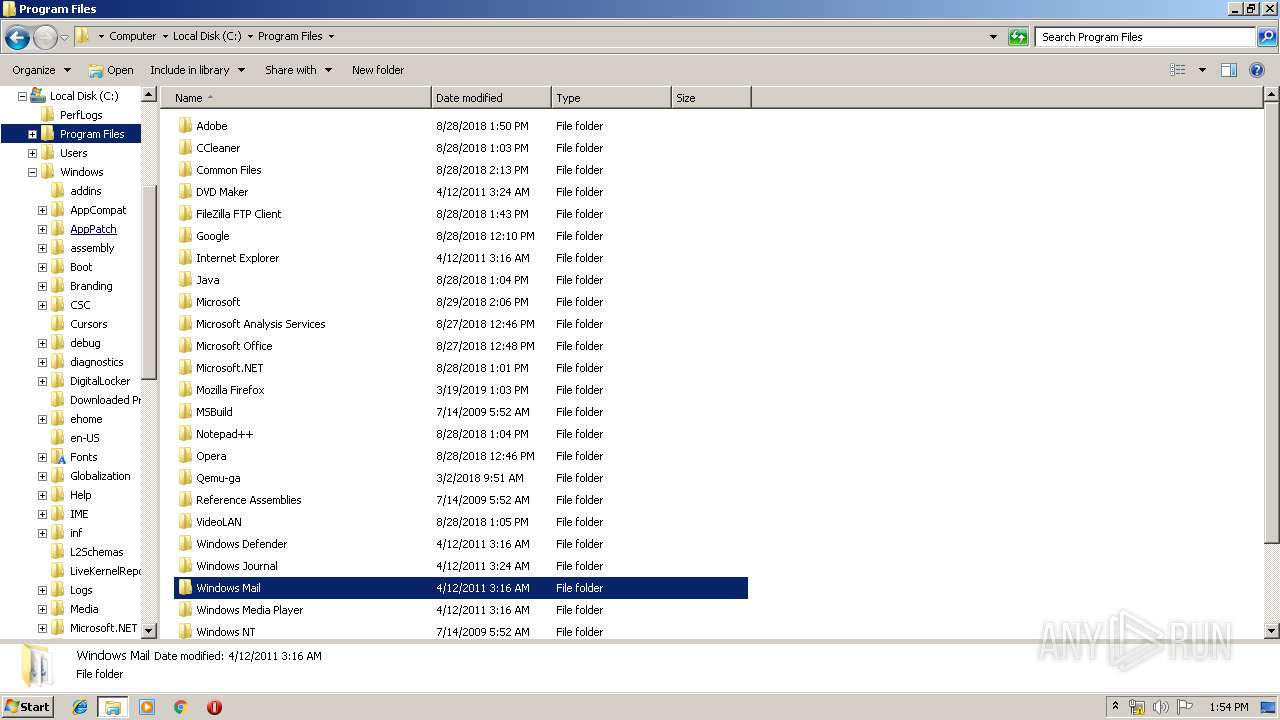Click Windows Explorer taskbar icon
The height and width of the screenshot is (720, 1280).
click(x=113, y=707)
